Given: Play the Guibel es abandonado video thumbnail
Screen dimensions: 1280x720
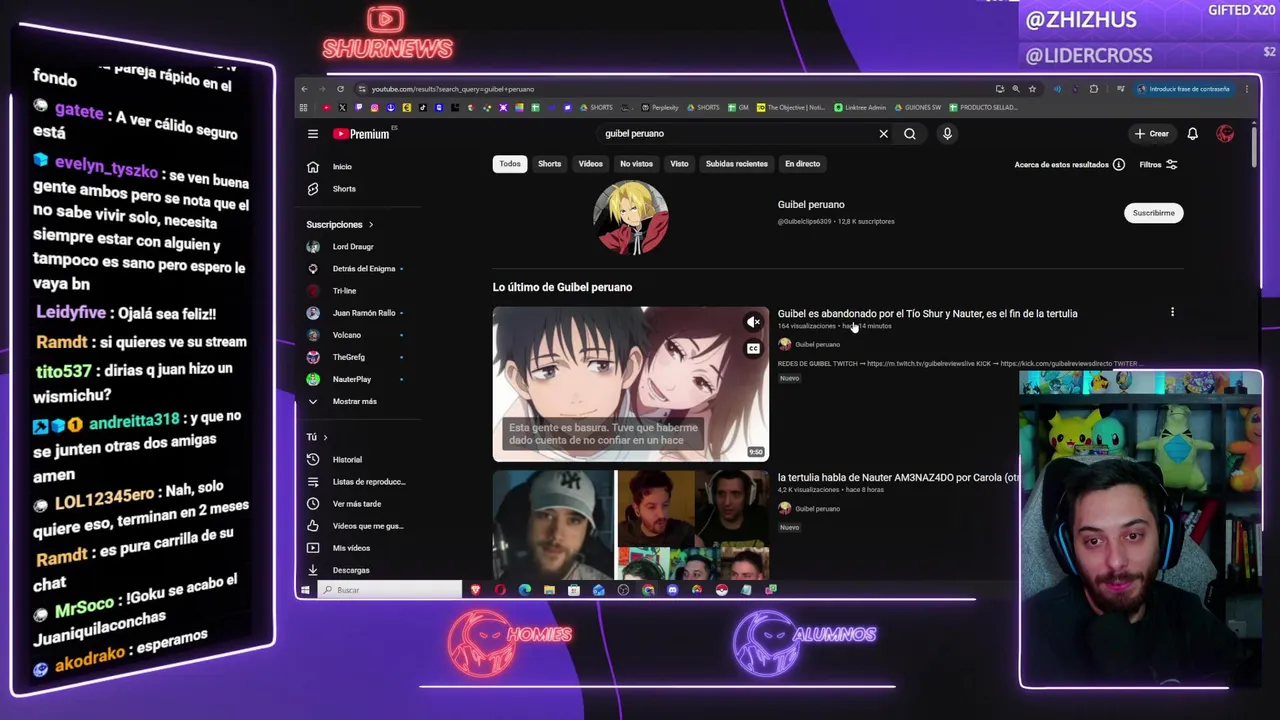Looking at the screenshot, I should [x=630, y=384].
